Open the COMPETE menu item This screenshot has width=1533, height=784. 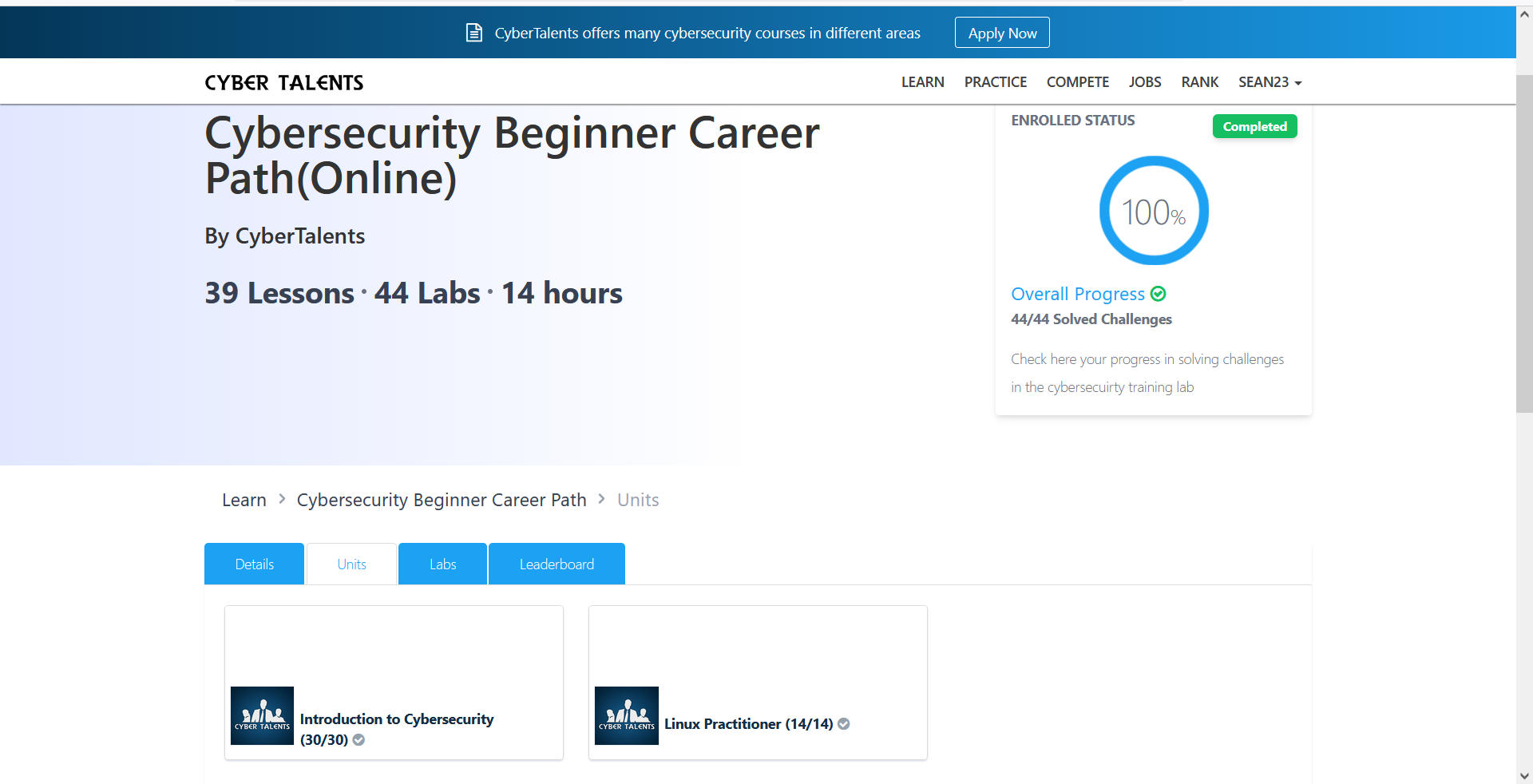tap(1078, 82)
